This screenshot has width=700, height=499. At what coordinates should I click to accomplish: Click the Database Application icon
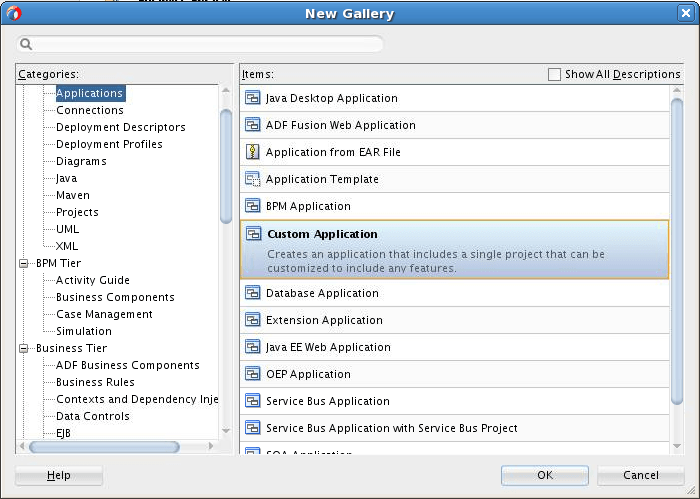(253, 293)
